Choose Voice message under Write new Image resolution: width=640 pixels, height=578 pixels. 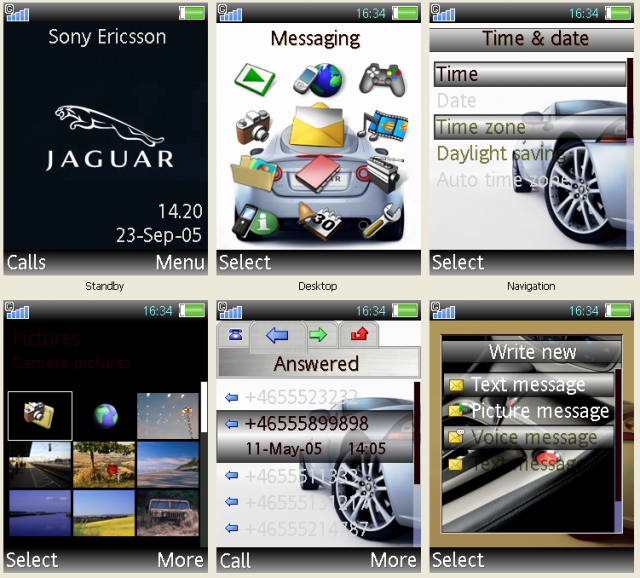click(528, 438)
